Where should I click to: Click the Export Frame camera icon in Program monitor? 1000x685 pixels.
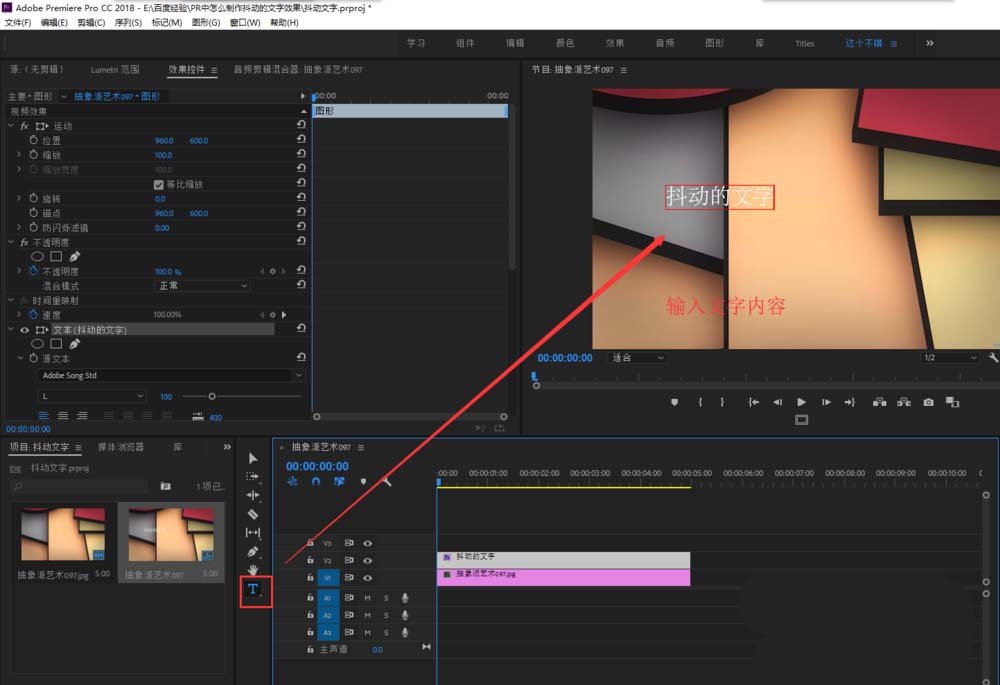click(928, 400)
